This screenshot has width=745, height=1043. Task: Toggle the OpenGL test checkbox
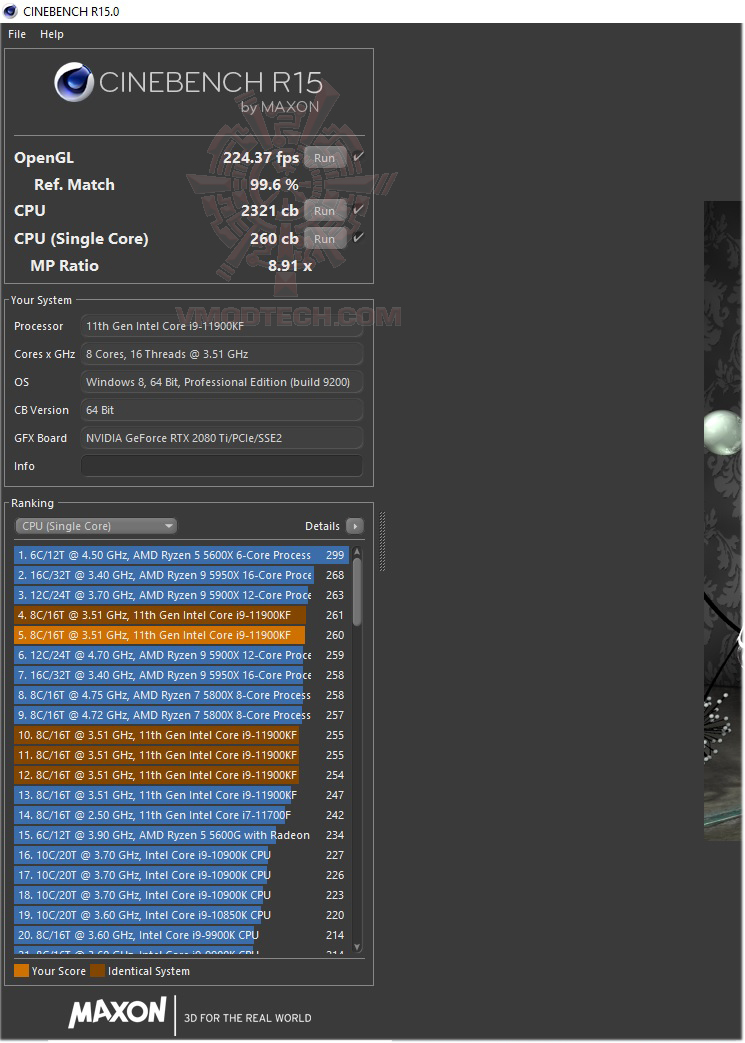pyautogui.click(x=359, y=157)
